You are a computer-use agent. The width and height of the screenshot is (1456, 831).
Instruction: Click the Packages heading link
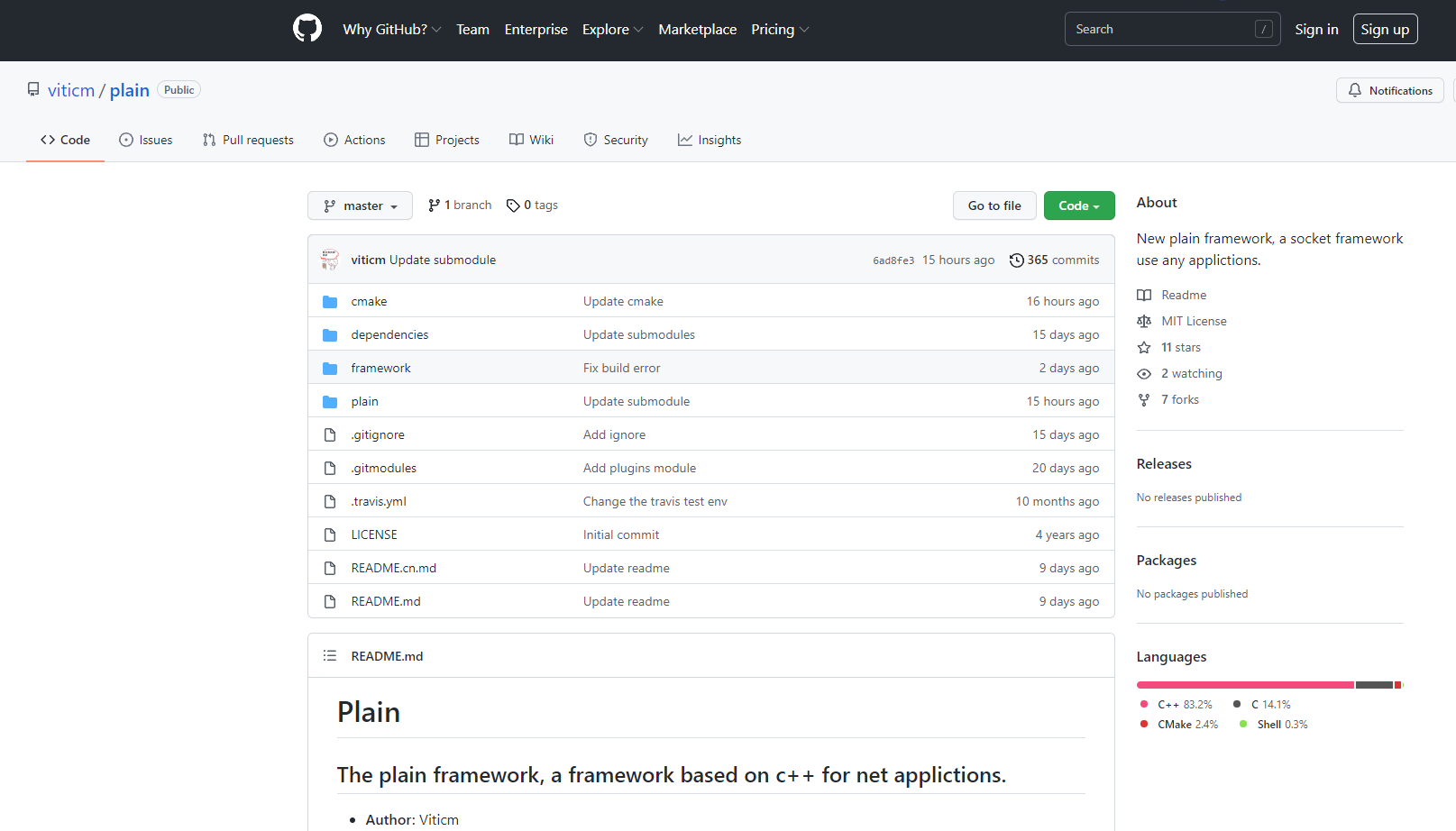coord(1167,561)
